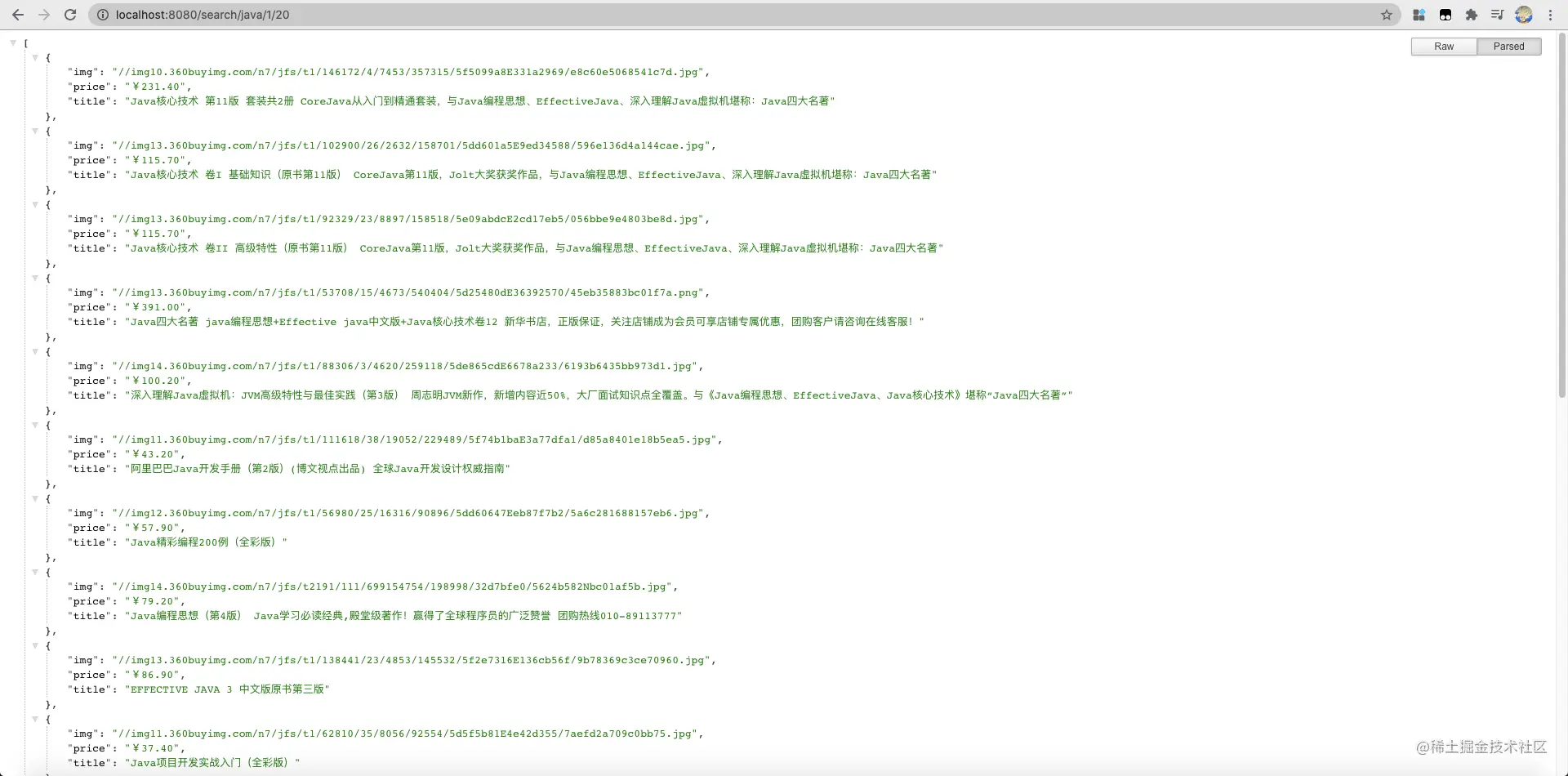Screen dimensions: 1568x776
Task: Open the Tampermonkey extension icon
Action: (1445, 15)
